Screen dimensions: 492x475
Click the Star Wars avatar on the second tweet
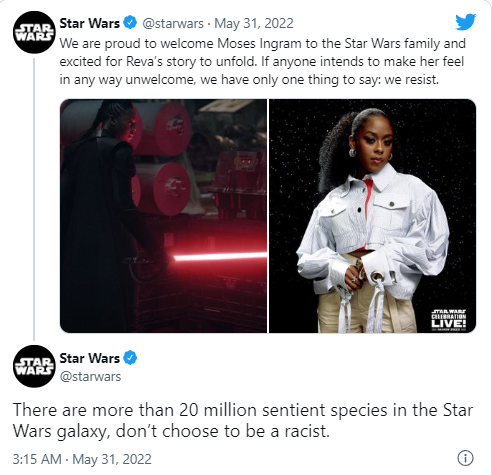pyautogui.click(x=34, y=366)
